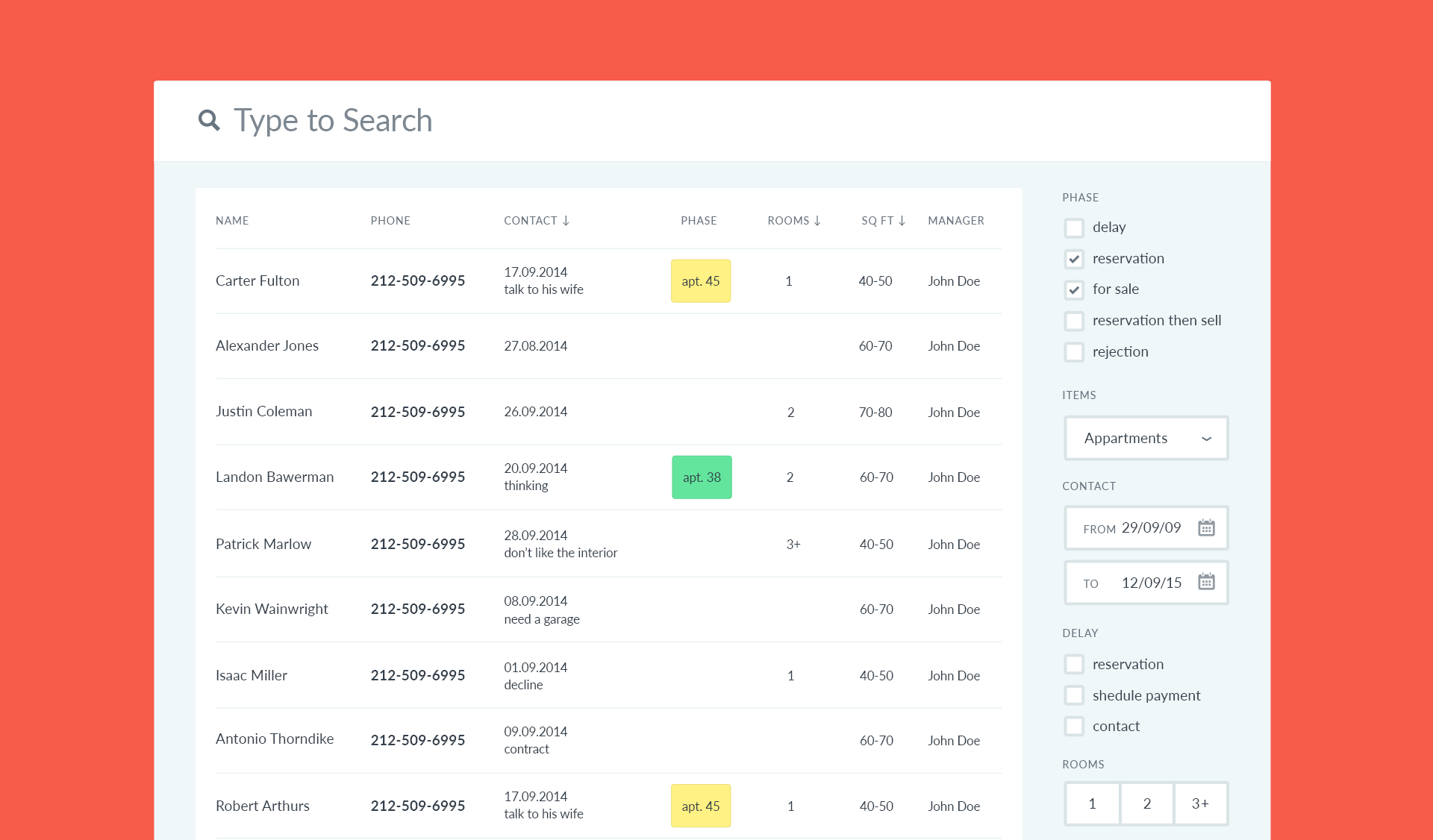Click yellow apt. 45 tag for Carter Fulton
The image size is (1433, 840).
(x=701, y=281)
